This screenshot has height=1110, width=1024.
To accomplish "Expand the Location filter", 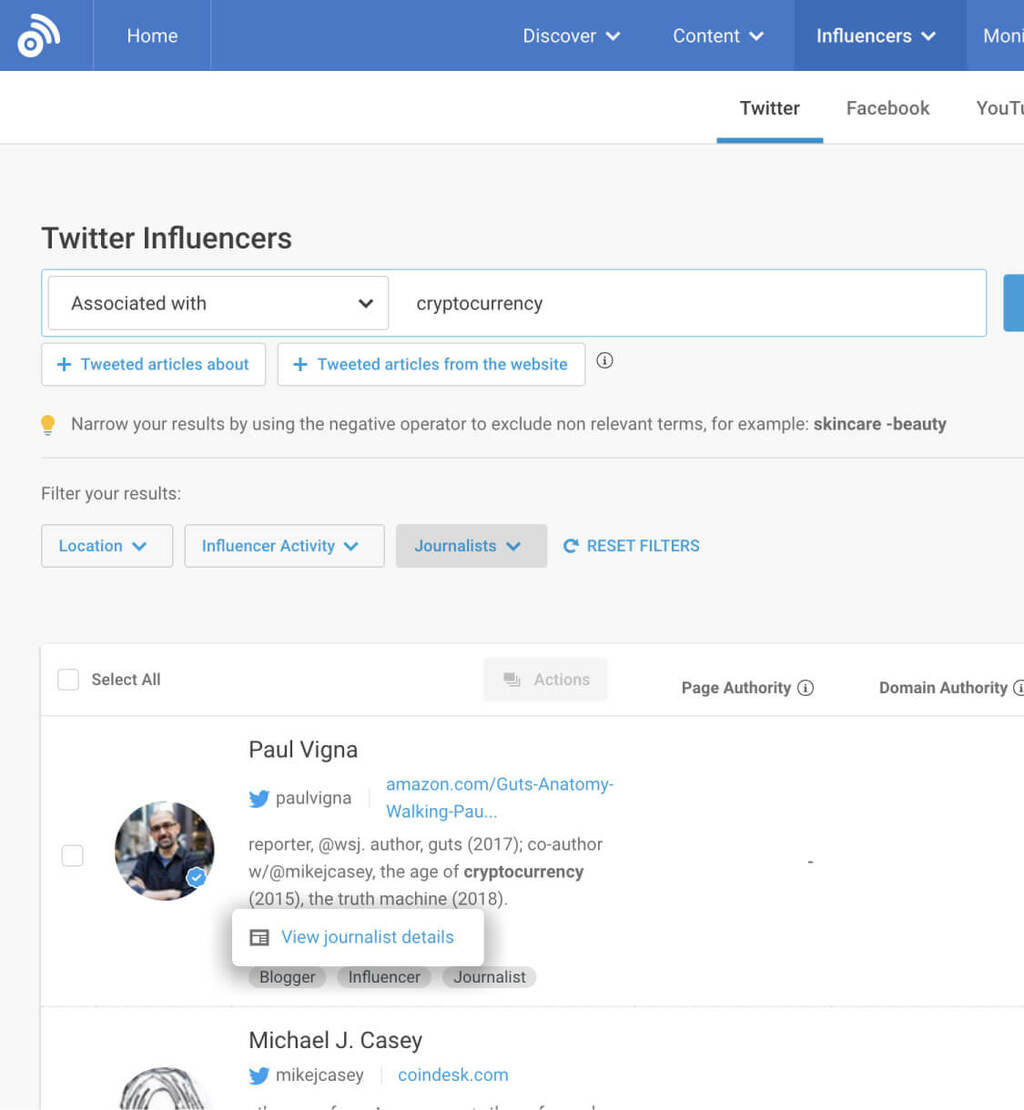I will pos(106,546).
